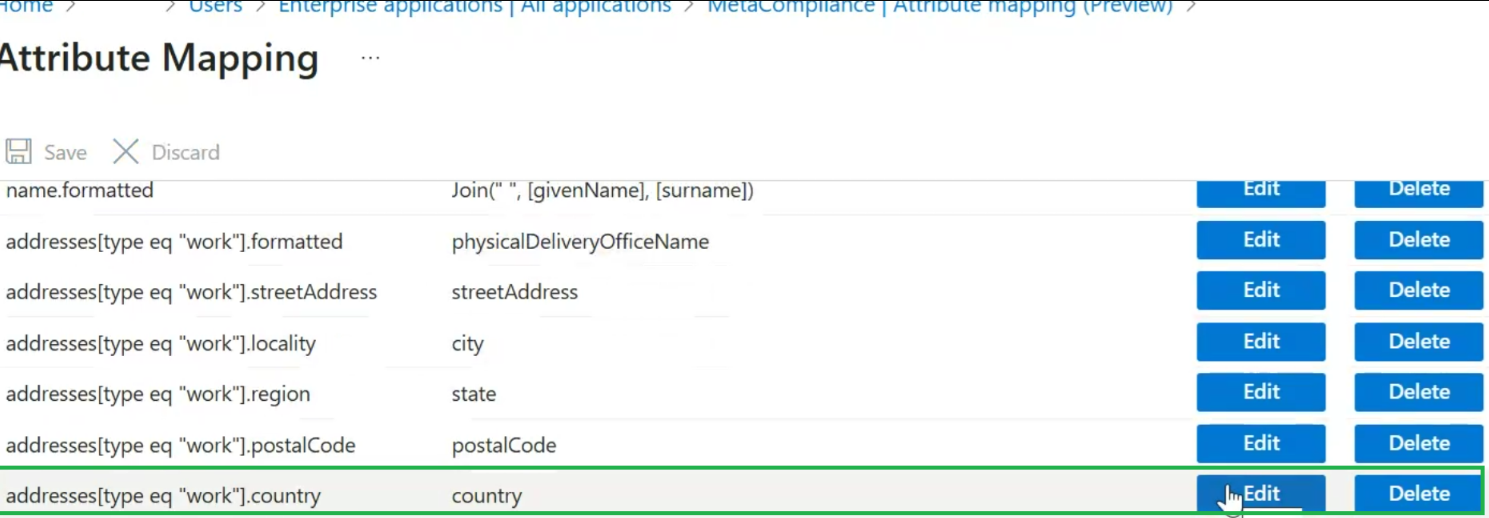Delete the country mapping
Viewport: 1489px width, 518px height.
pos(1419,494)
